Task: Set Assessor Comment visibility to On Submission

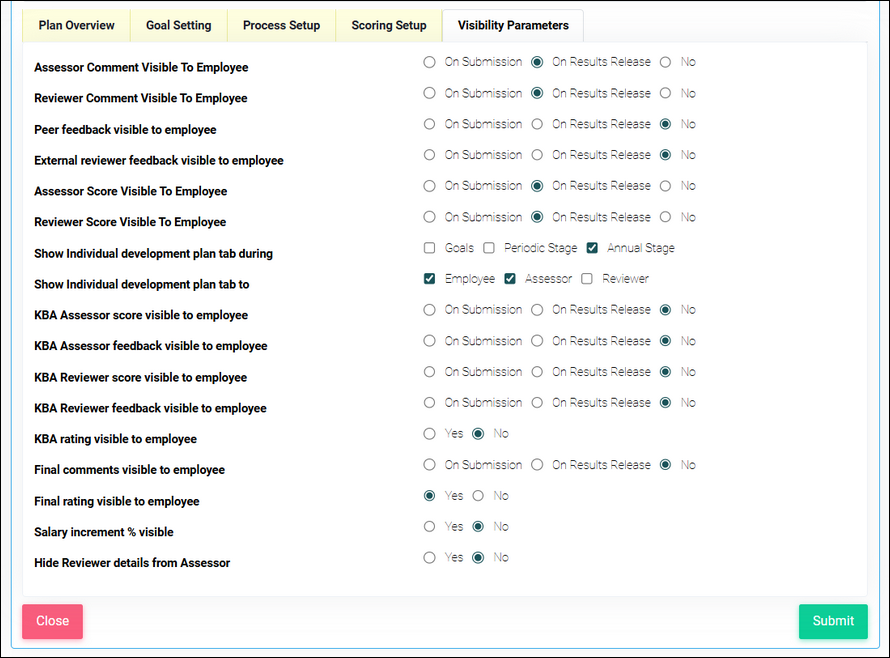Action: tap(430, 62)
